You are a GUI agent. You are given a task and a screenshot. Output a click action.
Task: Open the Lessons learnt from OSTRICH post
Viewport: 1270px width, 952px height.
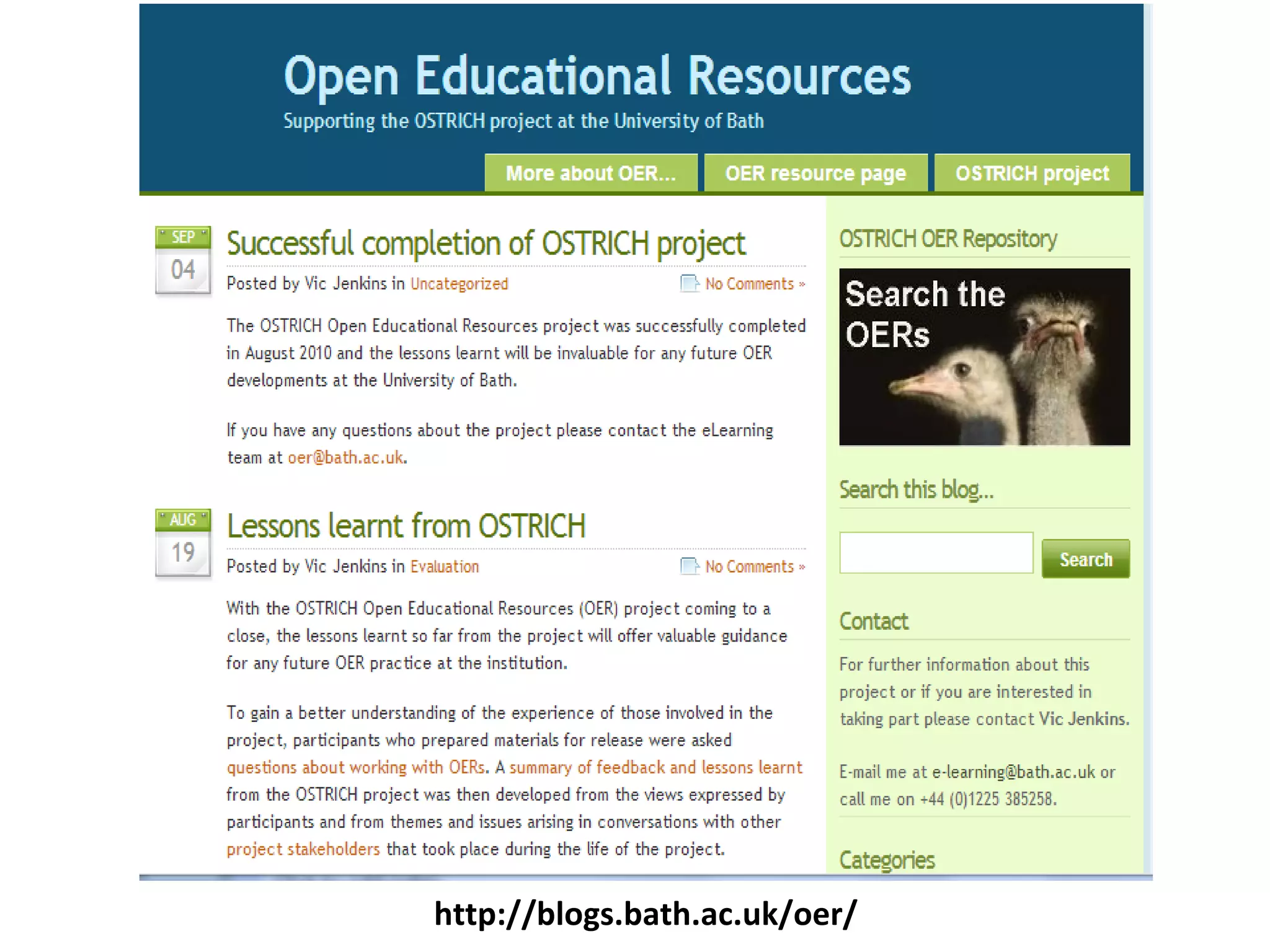(406, 526)
